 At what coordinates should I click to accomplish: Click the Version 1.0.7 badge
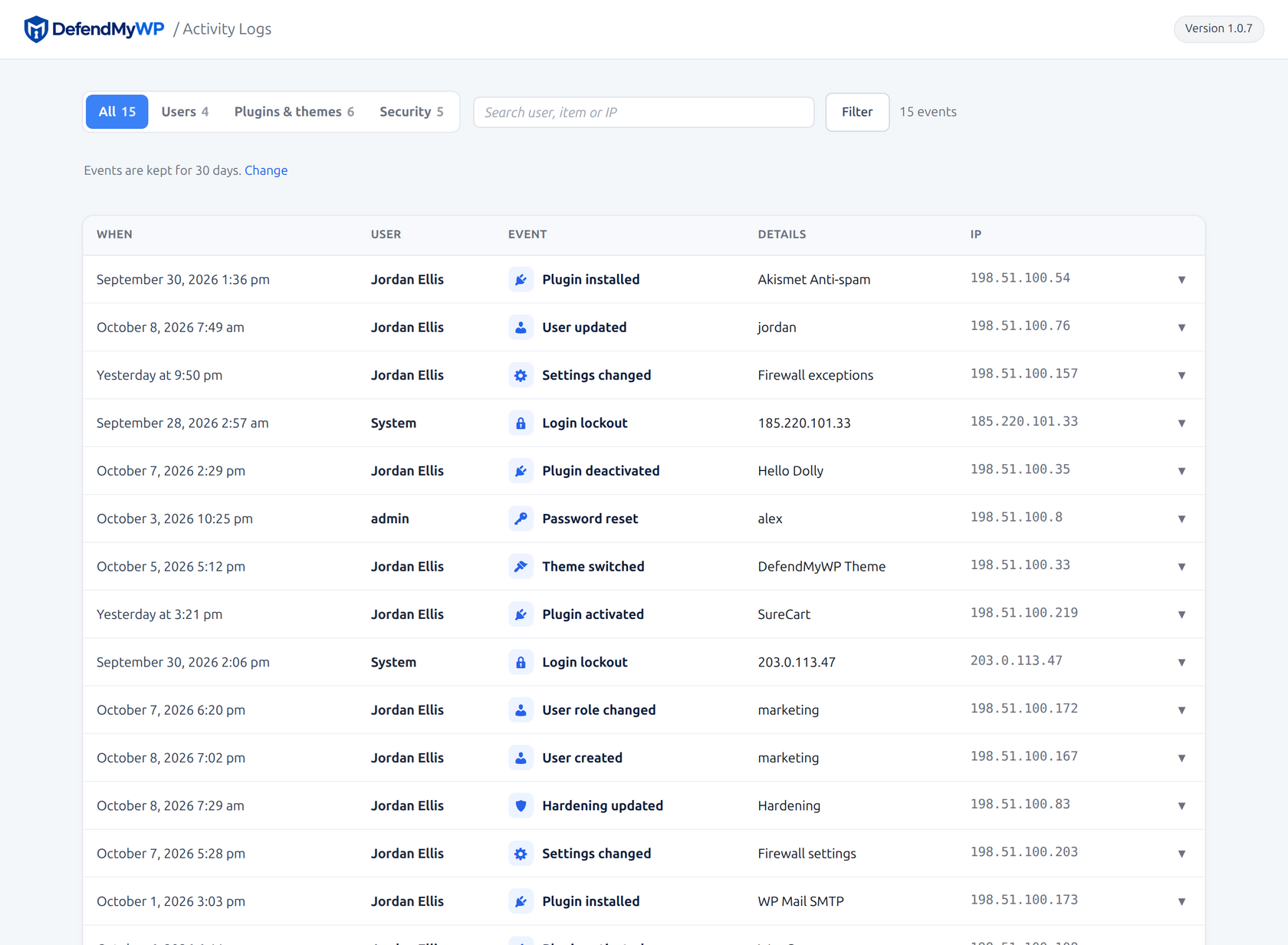pyautogui.click(x=1218, y=28)
